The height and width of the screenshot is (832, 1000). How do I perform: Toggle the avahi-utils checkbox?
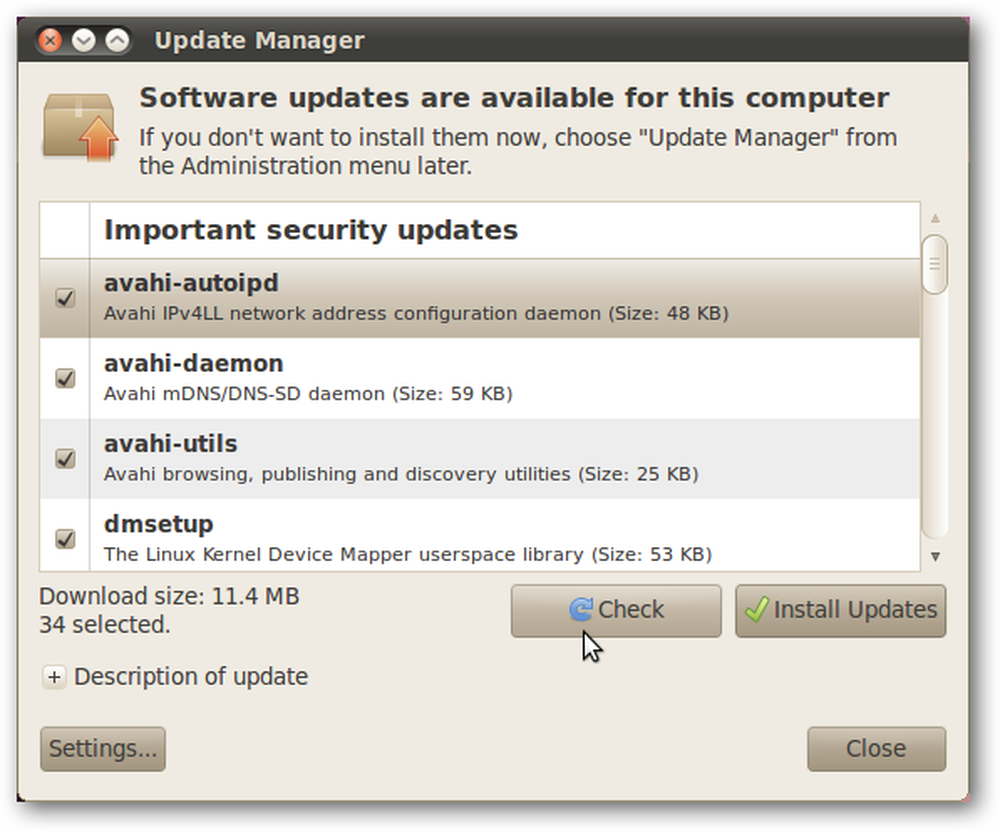[x=65, y=458]
